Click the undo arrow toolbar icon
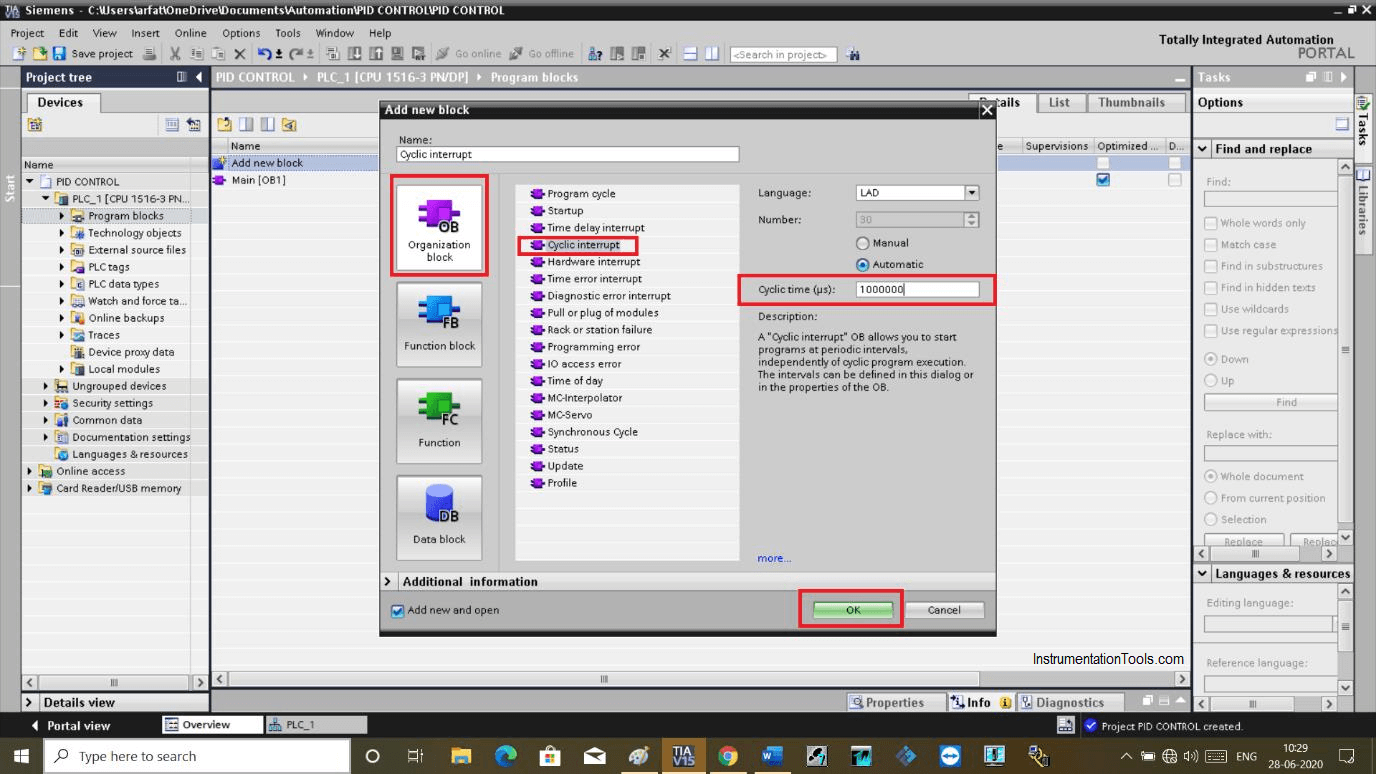1376x774 pixels. tap(264, 54)
